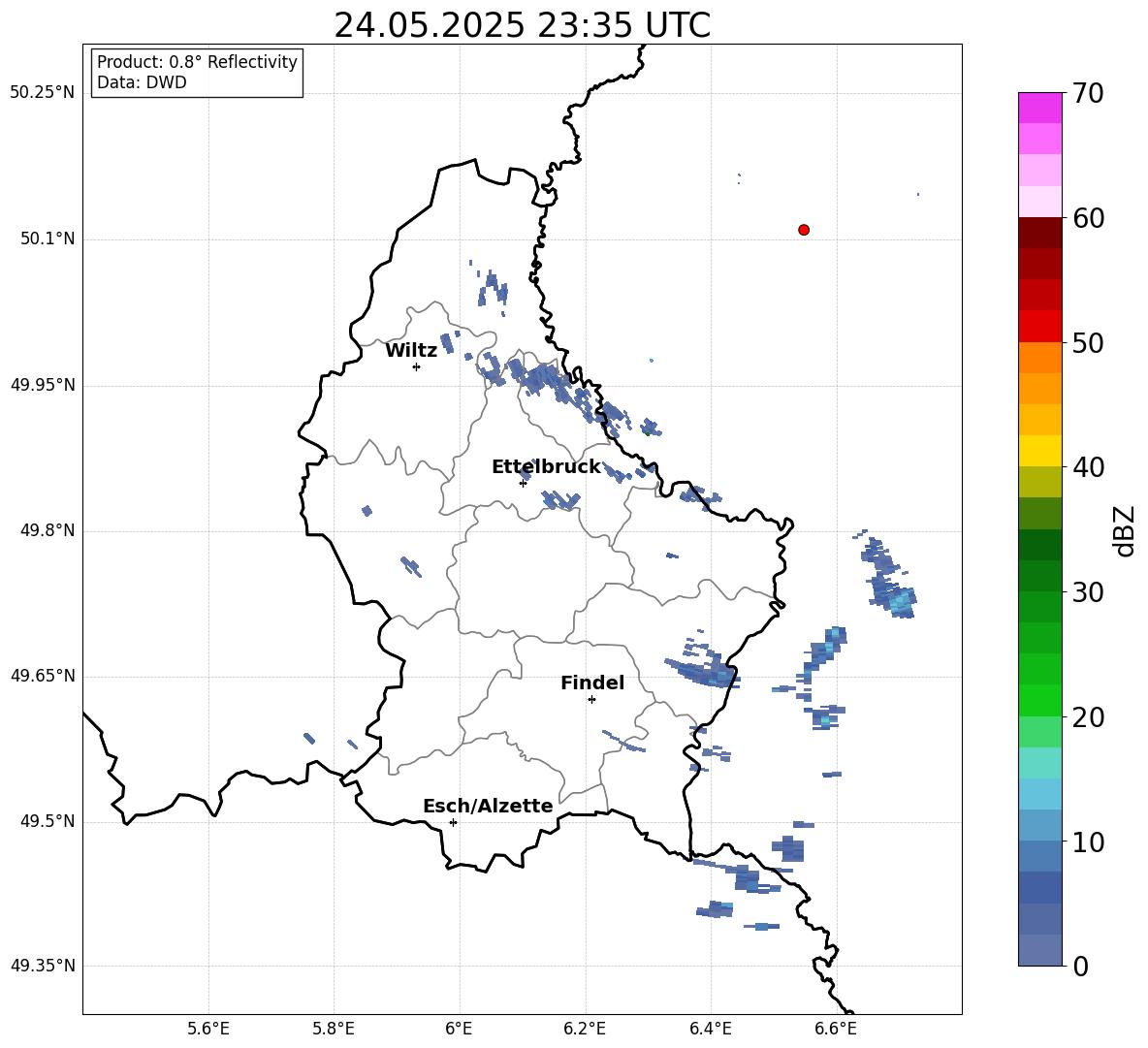Screen dimensions: 1148x1048
Task: Click the Findel station cross marker
Action: coord(591,700)
